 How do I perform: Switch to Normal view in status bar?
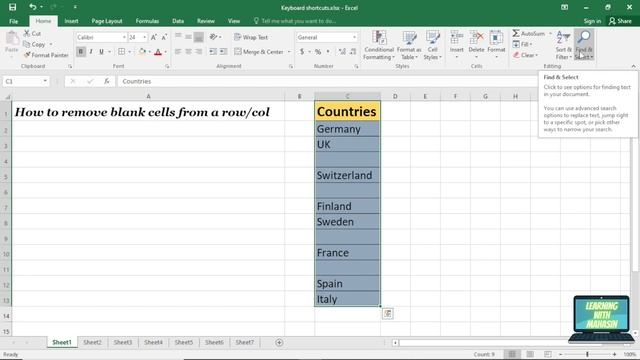click(x=512, y=354)
